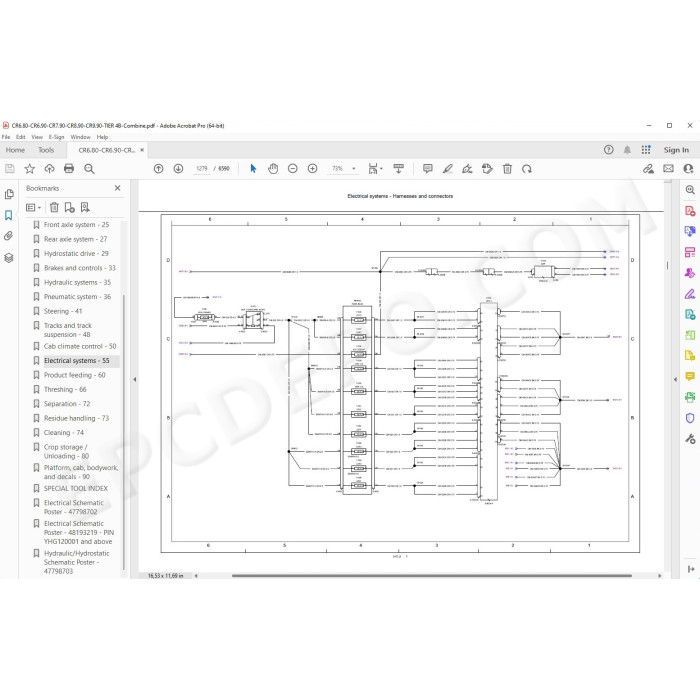Close the Bookmarks panel

pos(117,188)
